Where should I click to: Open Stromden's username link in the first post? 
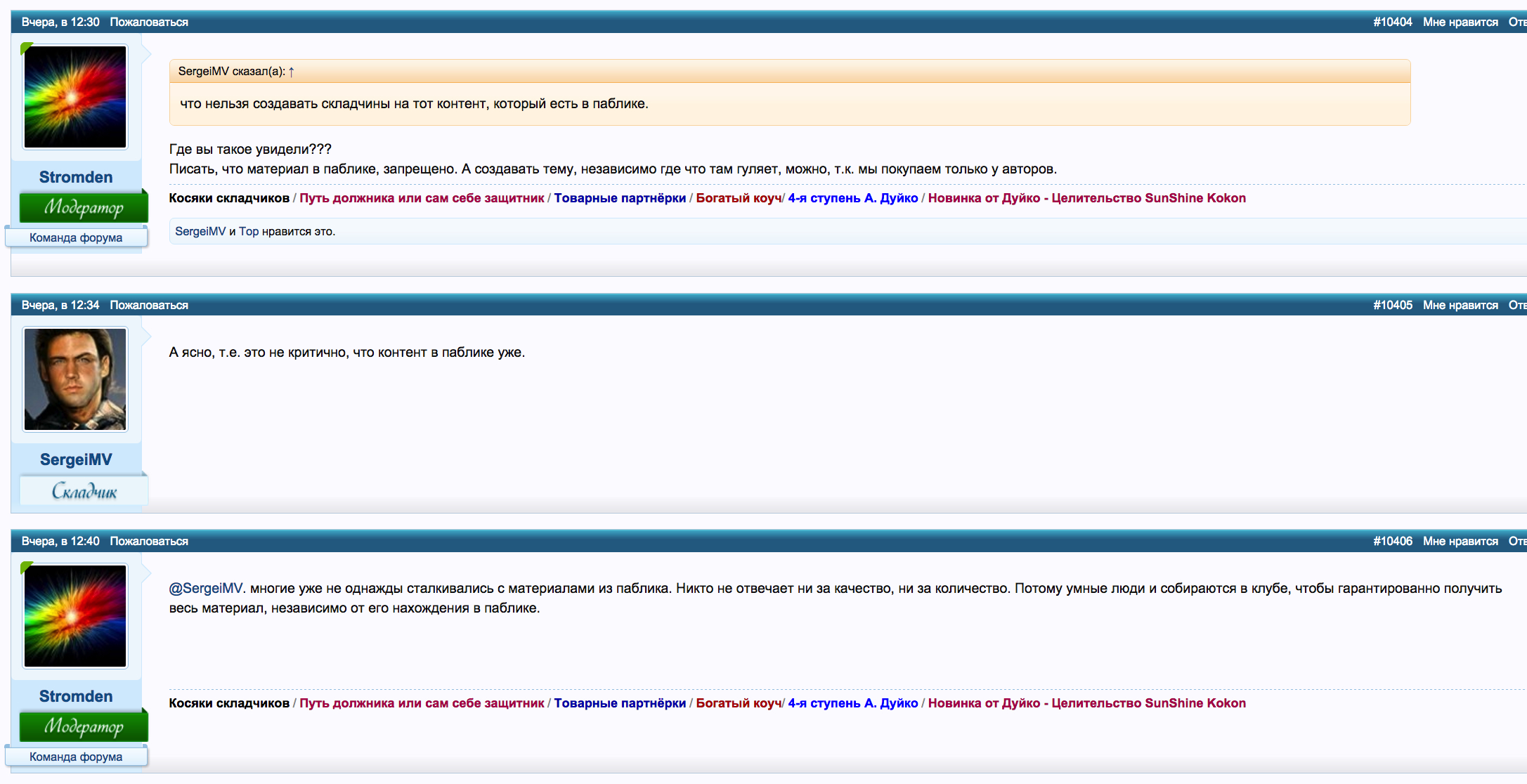76,177
